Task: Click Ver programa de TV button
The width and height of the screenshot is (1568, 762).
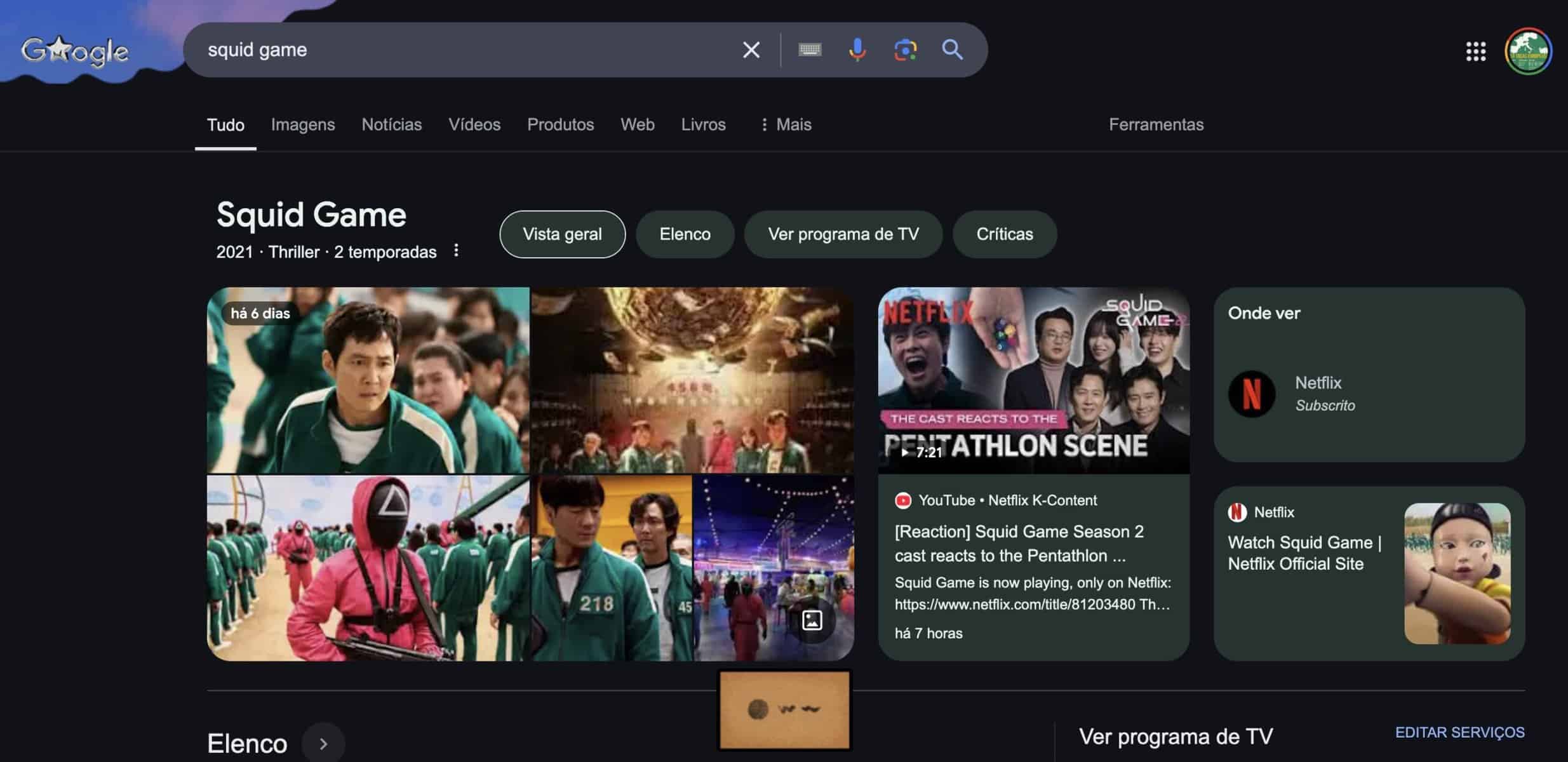Action: pyautogui.click(x=843, y=234)
